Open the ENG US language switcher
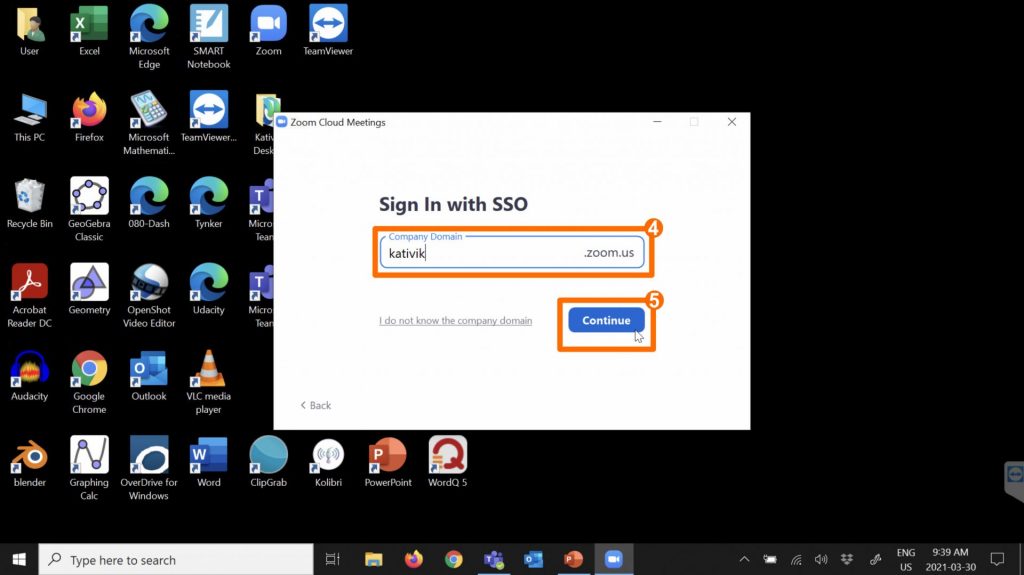The image size is (1024, 575). (x=904, y=559)
